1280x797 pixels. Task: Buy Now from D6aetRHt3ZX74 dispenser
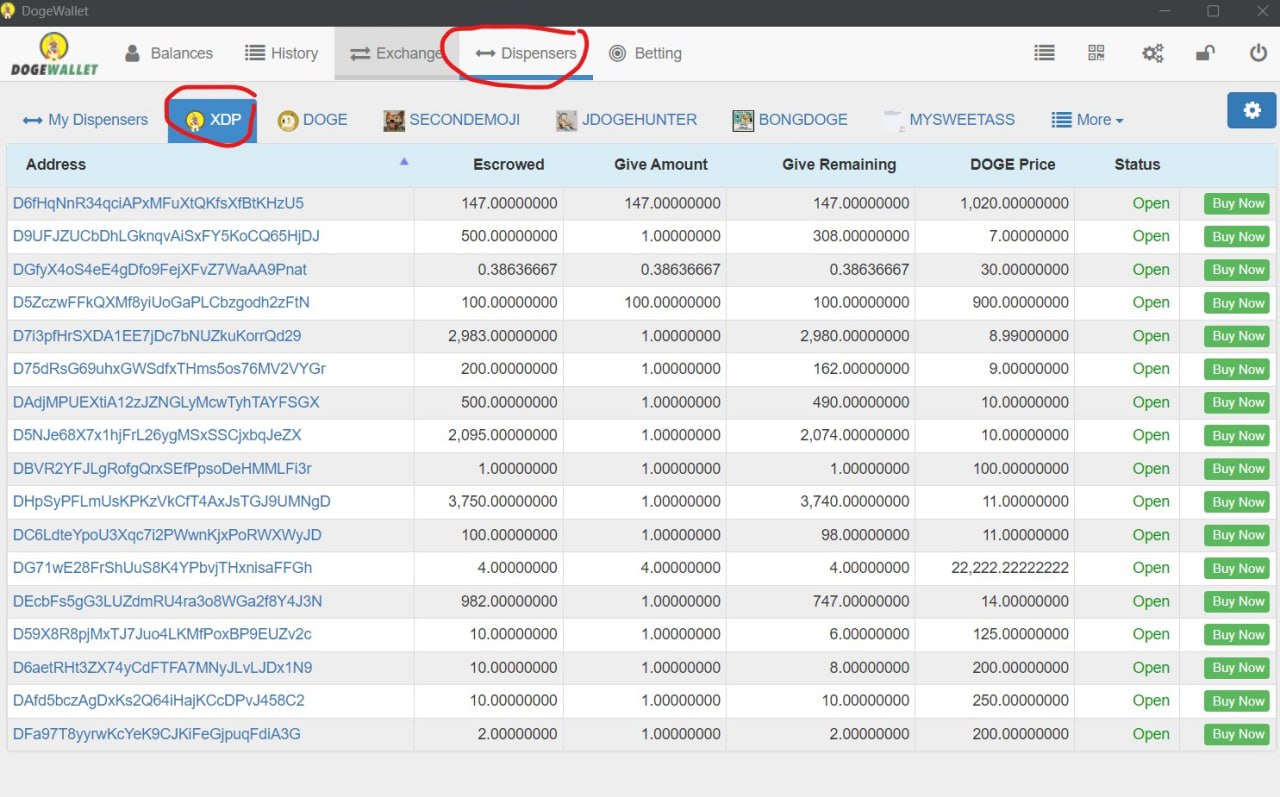1237,667
